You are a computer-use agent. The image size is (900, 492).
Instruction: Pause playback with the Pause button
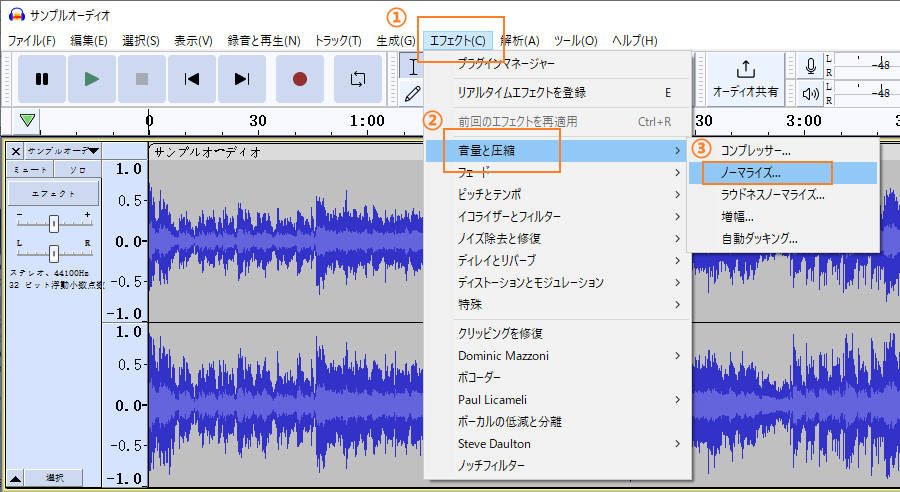[41, 79]
